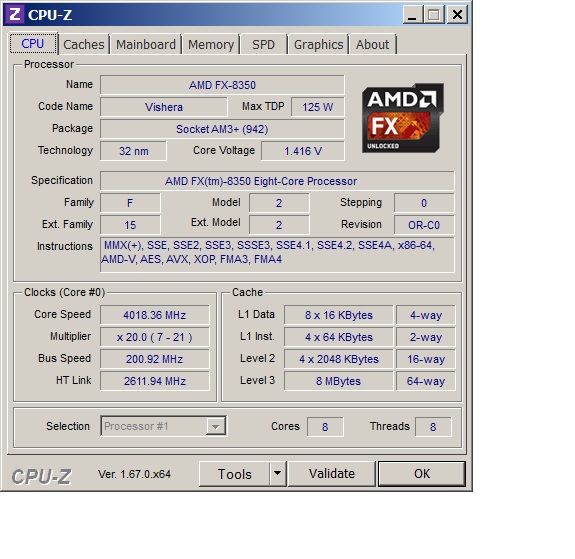Select the 200.92 MHz bus speed value
The width and height of the screenshot is (575, 559).
tap(155, 359)
